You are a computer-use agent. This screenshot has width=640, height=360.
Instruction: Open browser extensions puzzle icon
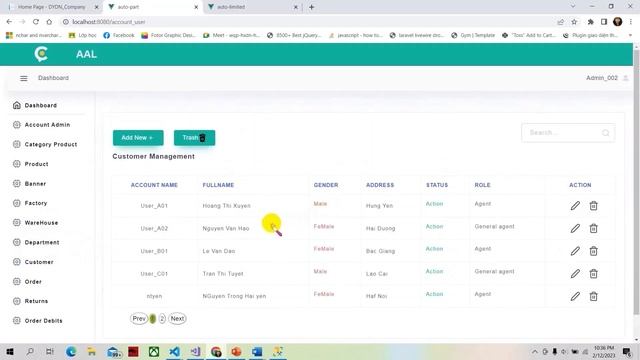tap(590, 22)
